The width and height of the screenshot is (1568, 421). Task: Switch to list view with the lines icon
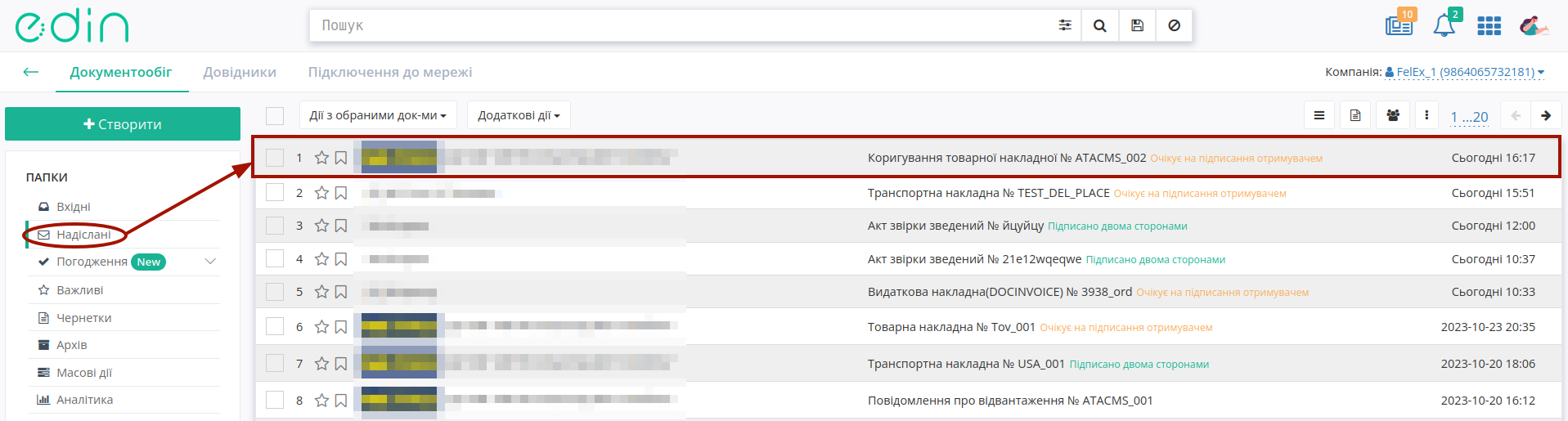pos(1319,115)
